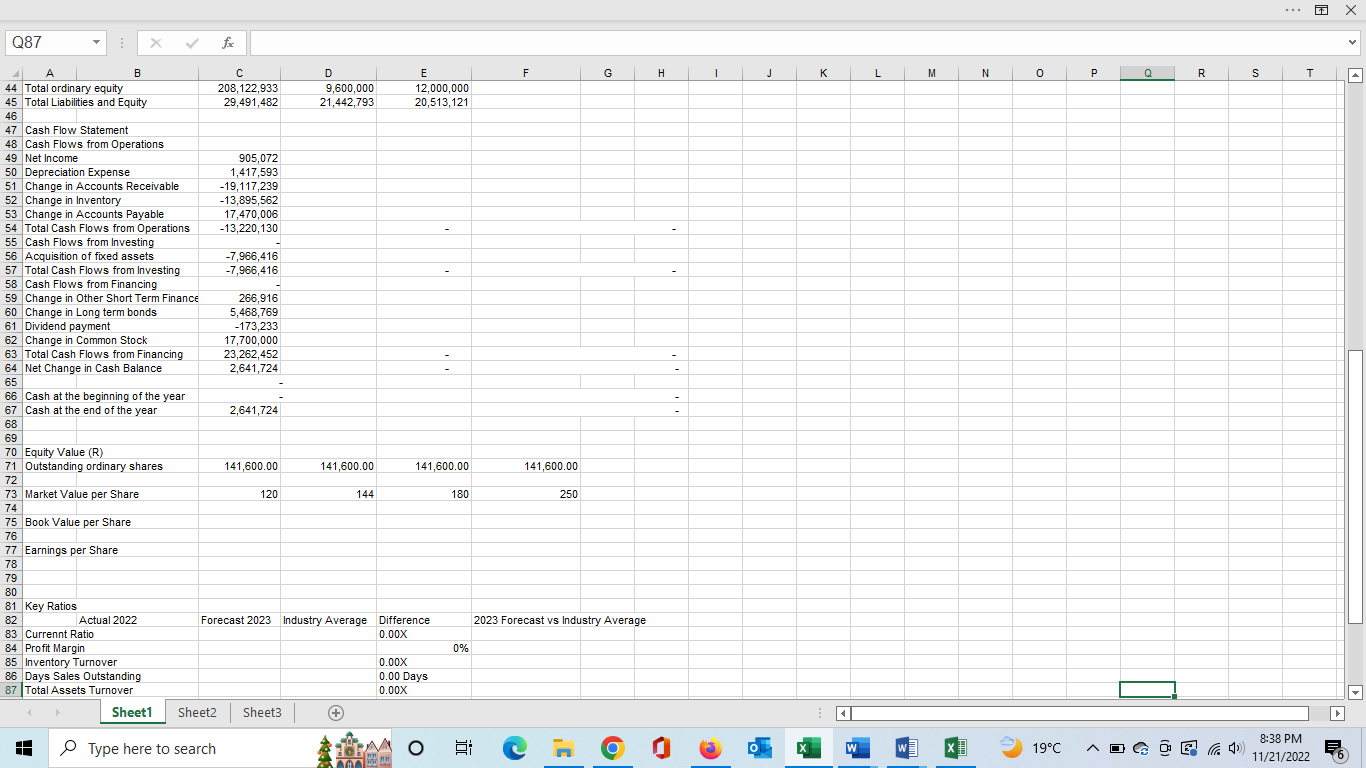Viewport: 1366px width, 768px height.
Task: Switch to the Sheet3 tab
Action: pyautogui.click(x=262, y=713)
